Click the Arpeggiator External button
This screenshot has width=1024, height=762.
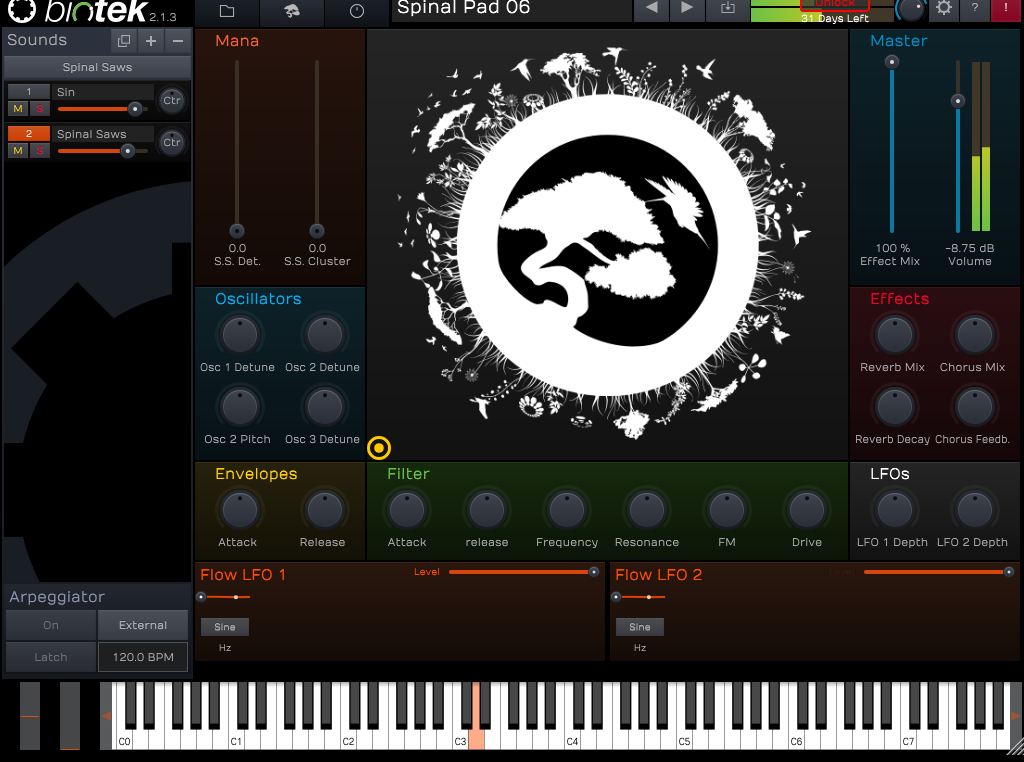point(143,625)
